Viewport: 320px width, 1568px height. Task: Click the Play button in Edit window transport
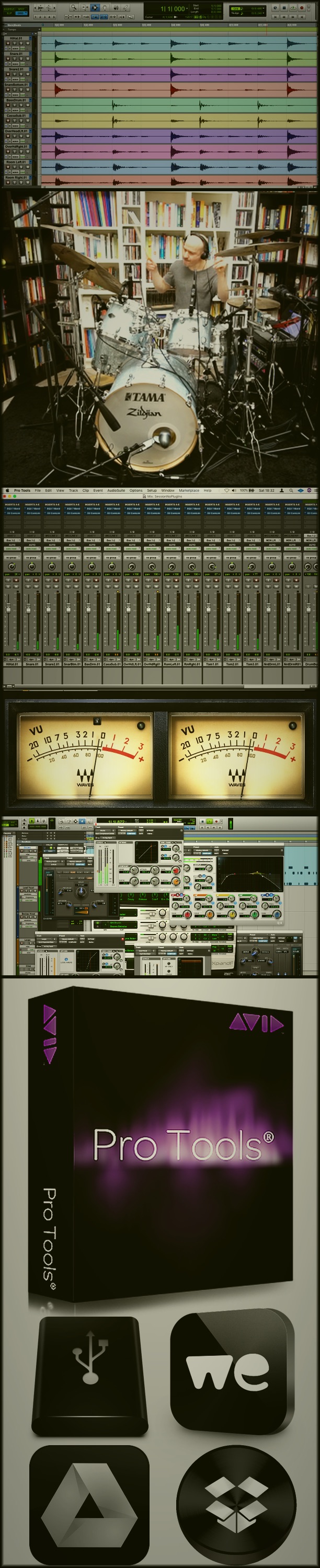293,7
